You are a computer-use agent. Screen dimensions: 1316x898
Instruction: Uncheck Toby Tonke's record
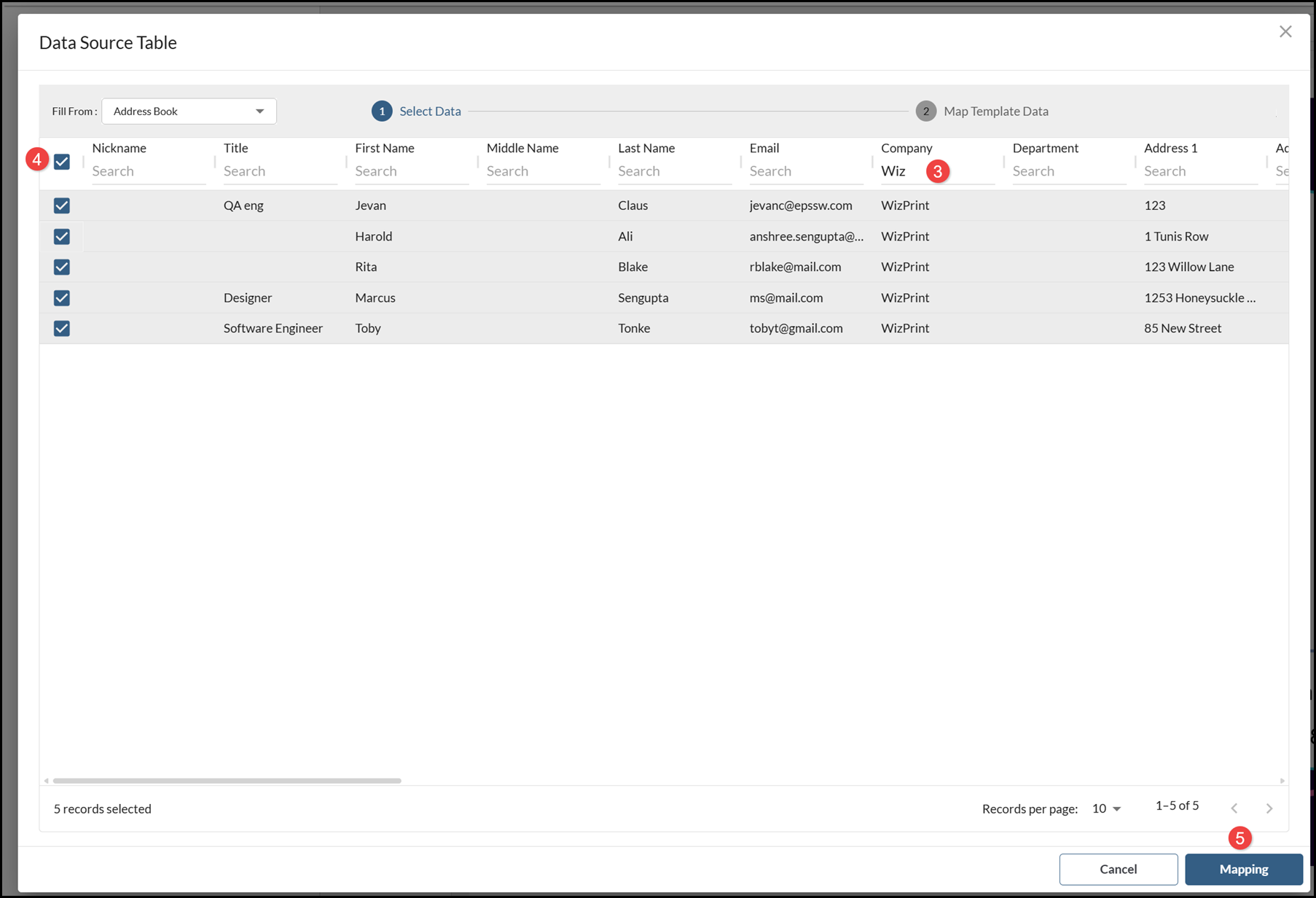tap(62, 328)
